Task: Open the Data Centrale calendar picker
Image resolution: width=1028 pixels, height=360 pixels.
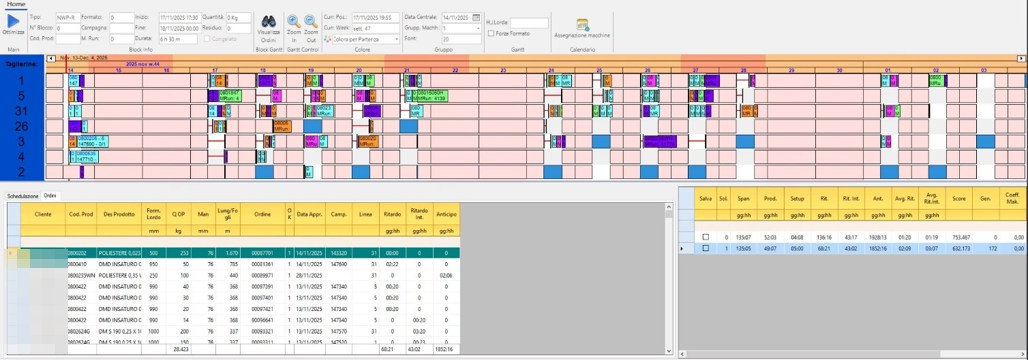Action: (477, 18)
